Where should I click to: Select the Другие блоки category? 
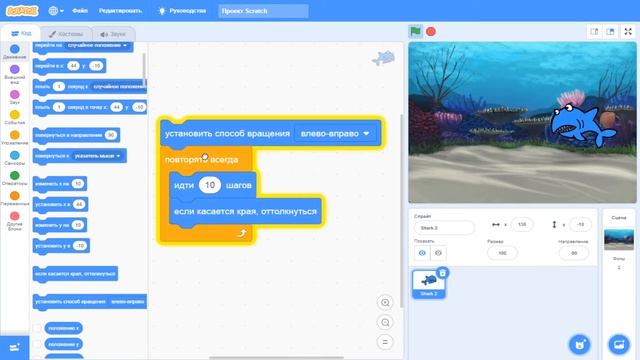(15, 220)
